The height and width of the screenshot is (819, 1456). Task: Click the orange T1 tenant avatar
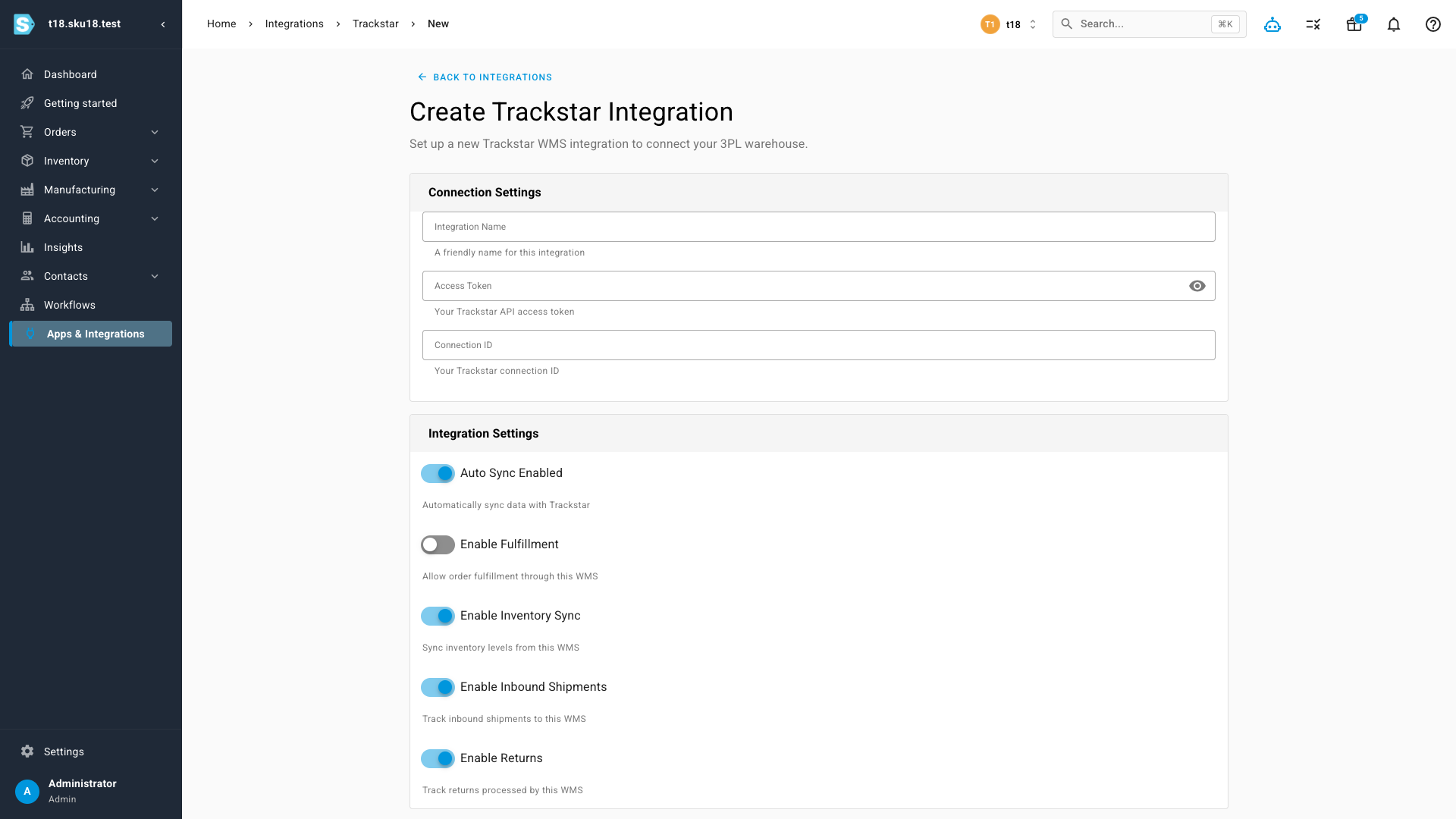click(x=990, y=24)
